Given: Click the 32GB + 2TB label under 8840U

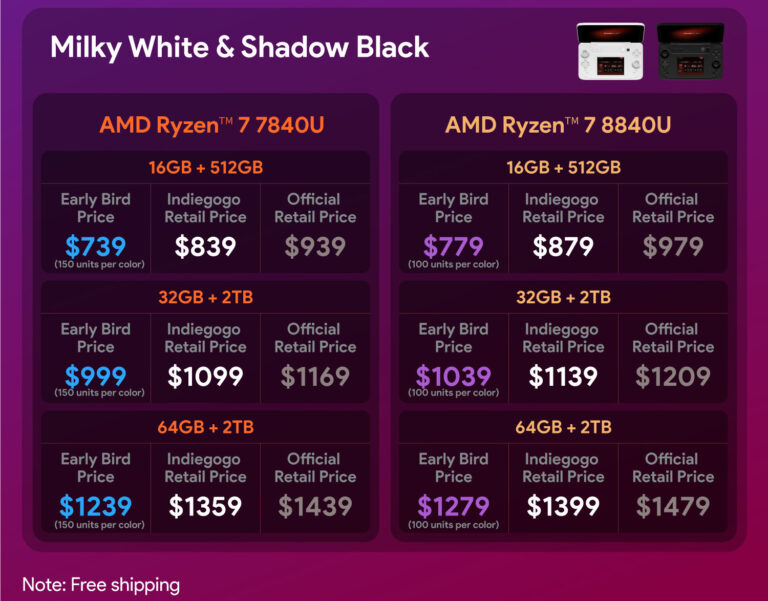Looking at the screenshot, I should tap(564, 297).
